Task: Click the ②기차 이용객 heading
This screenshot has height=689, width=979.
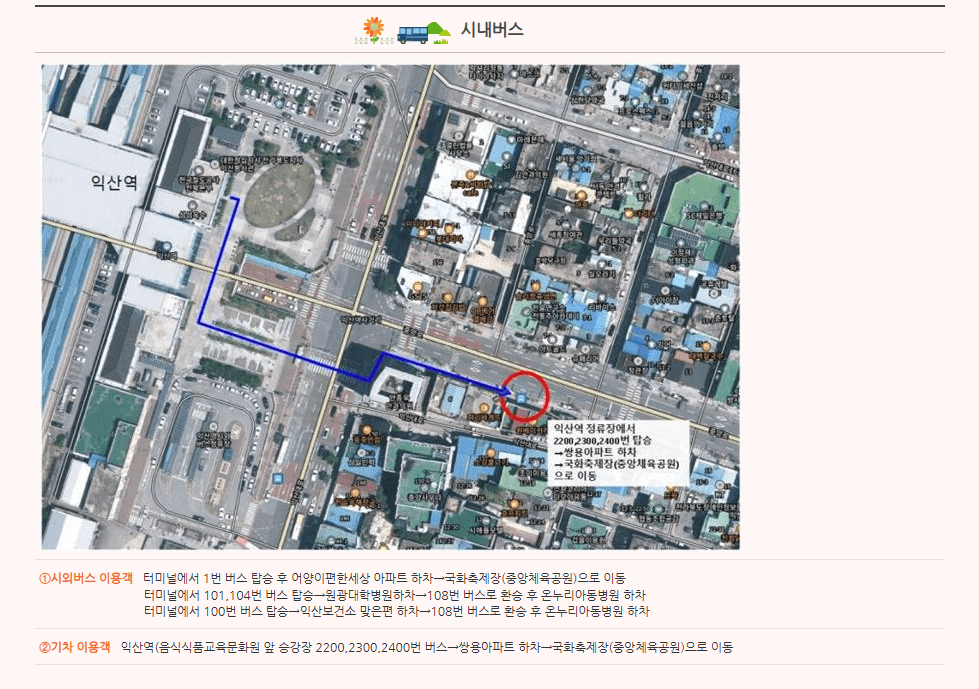Action: tap(73, 647)
